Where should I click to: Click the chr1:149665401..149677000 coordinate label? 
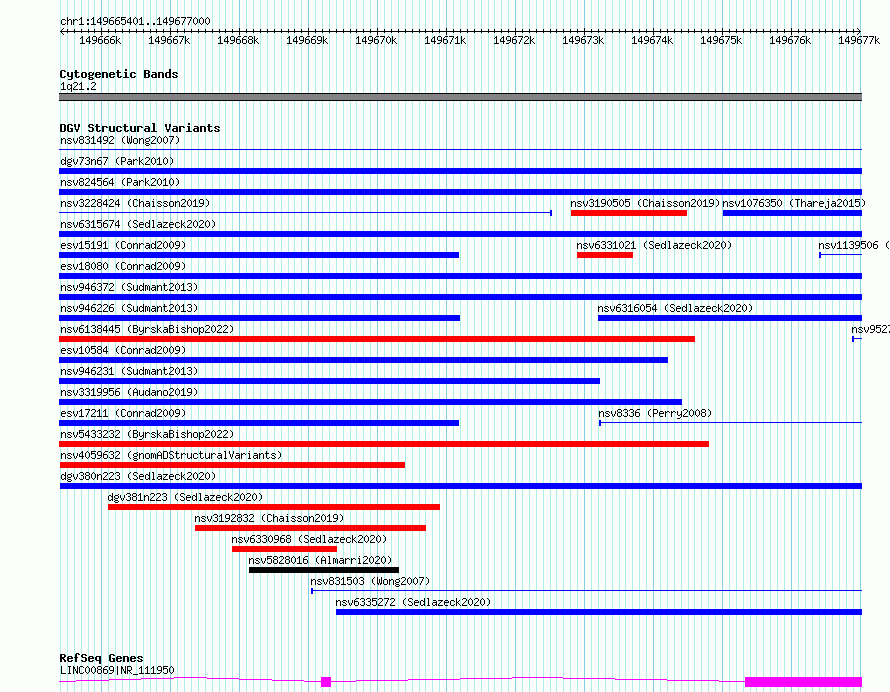coord(135,22)
